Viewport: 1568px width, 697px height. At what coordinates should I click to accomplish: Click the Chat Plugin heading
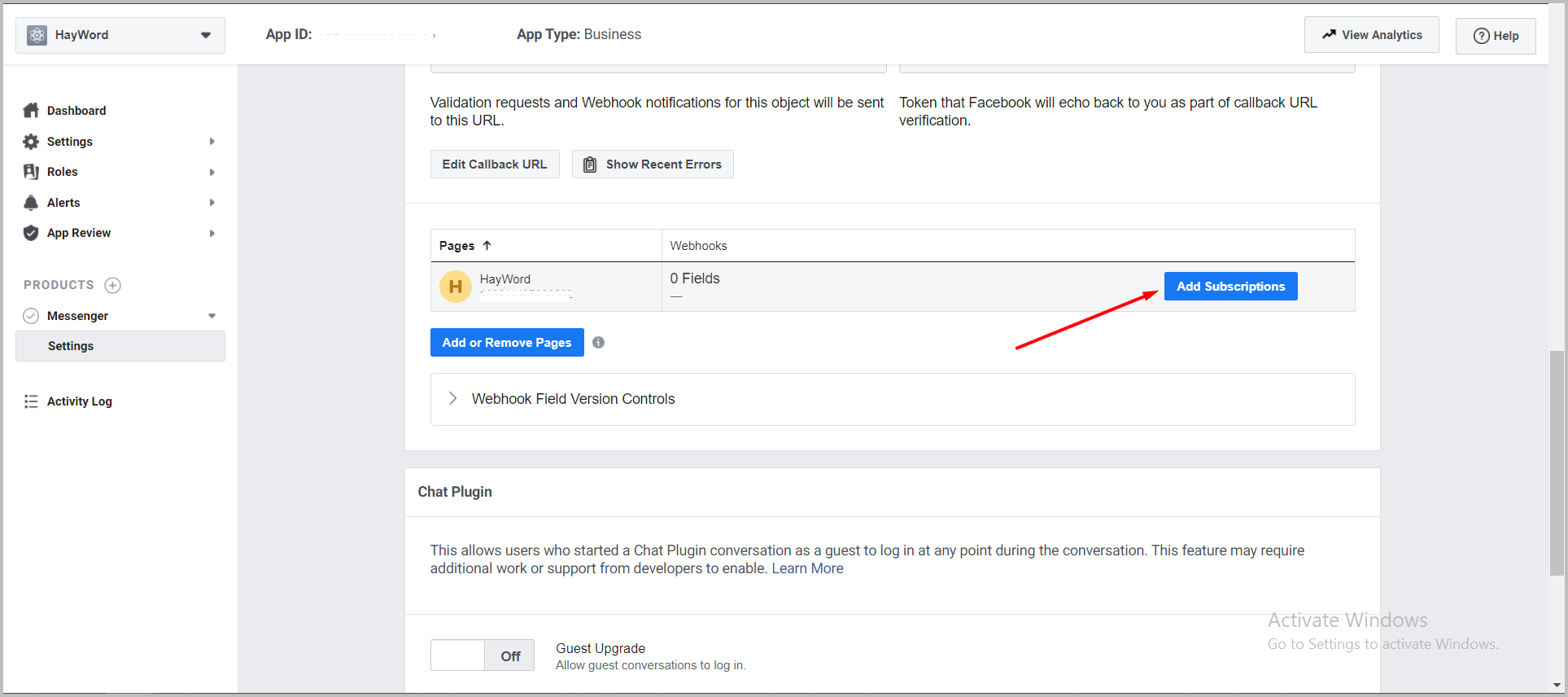tap(455, 492)
